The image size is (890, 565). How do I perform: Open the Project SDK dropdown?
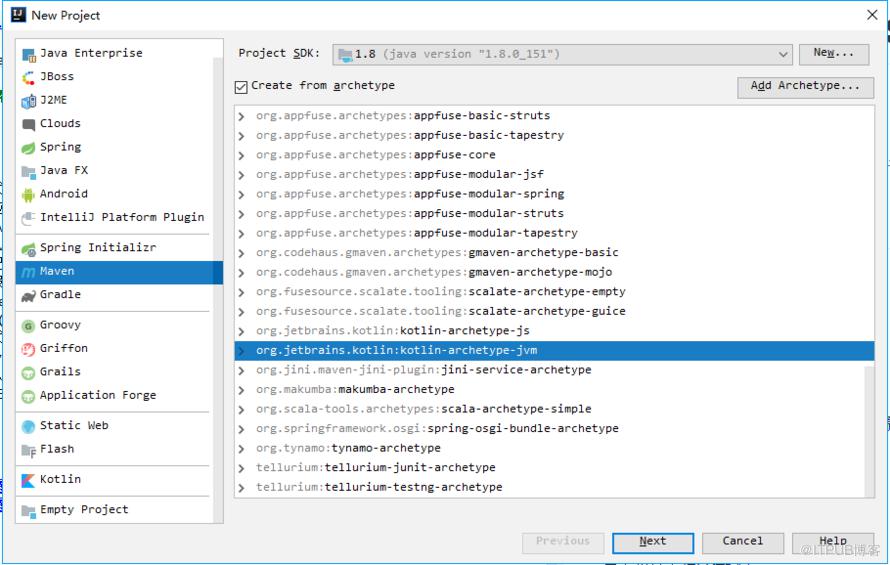(x=562, y=55)
